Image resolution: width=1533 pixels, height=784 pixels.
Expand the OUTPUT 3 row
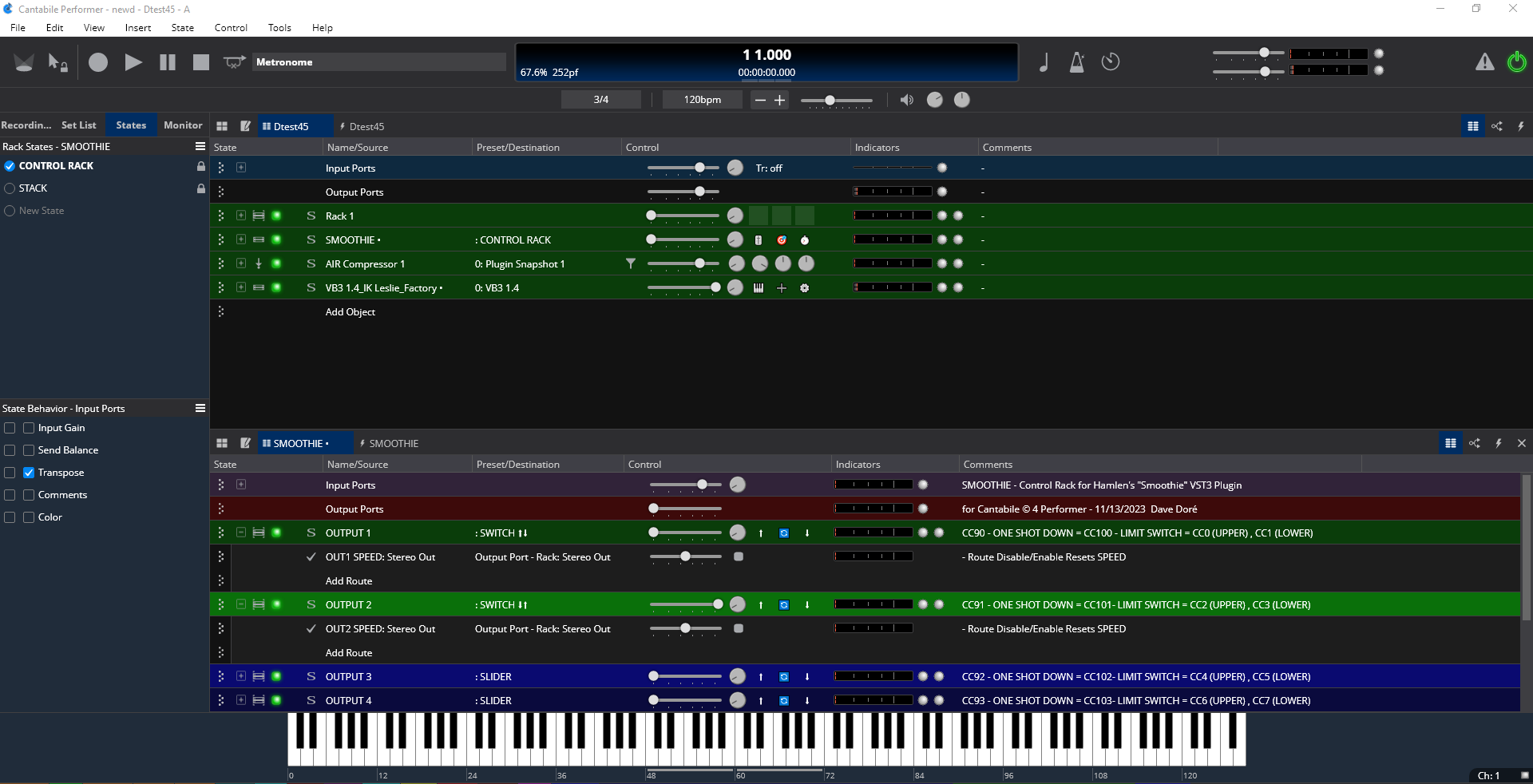241,676
